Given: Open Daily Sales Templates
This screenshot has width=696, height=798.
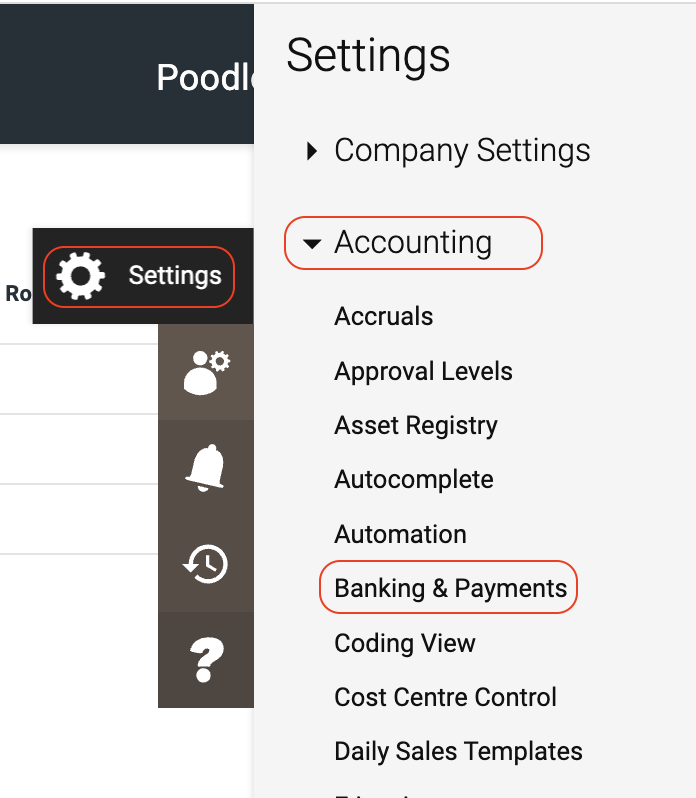Looking at the screenshot, I should click(458, 751).
